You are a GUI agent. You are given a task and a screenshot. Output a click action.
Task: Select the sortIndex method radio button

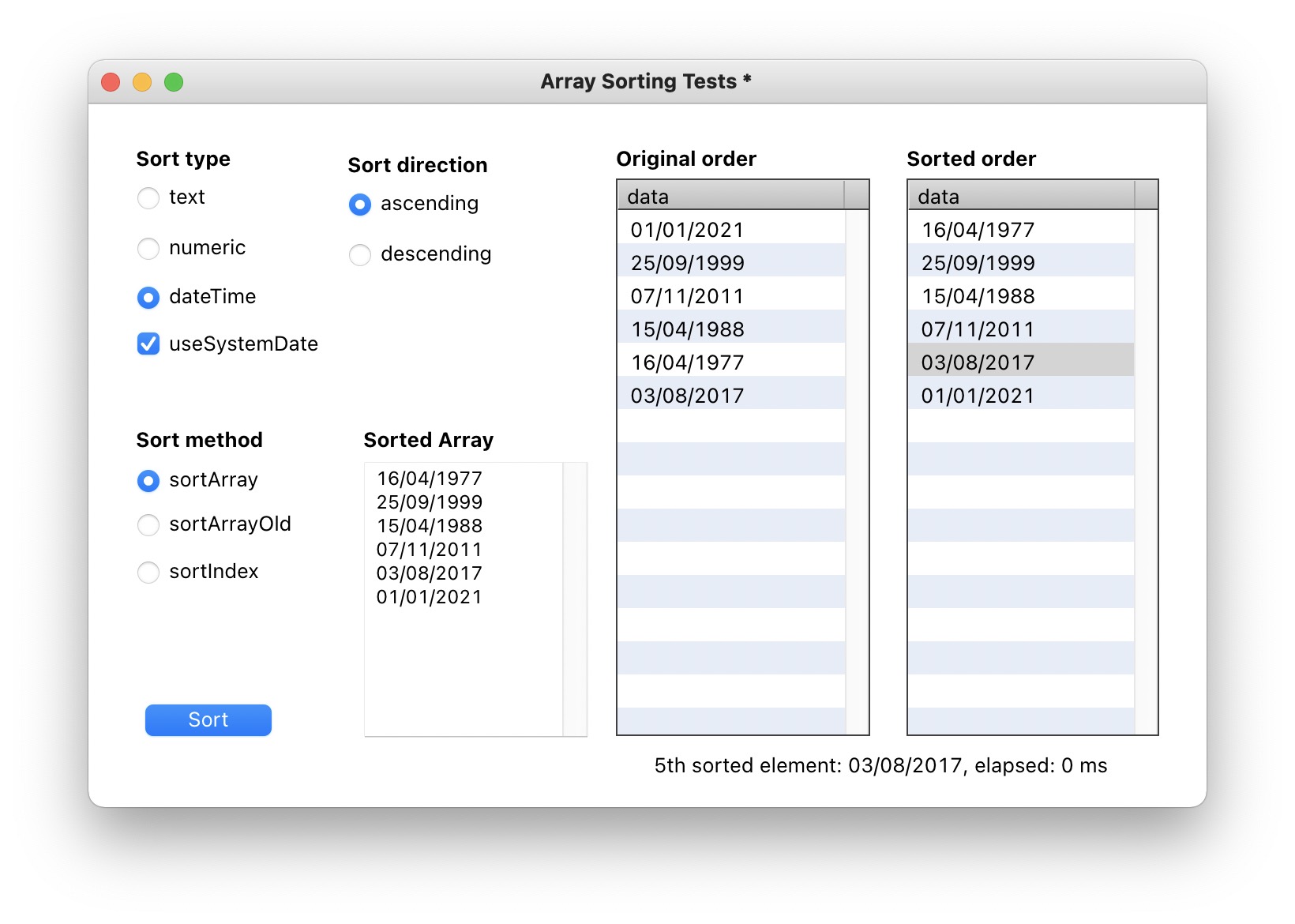(x=148, y=573)
